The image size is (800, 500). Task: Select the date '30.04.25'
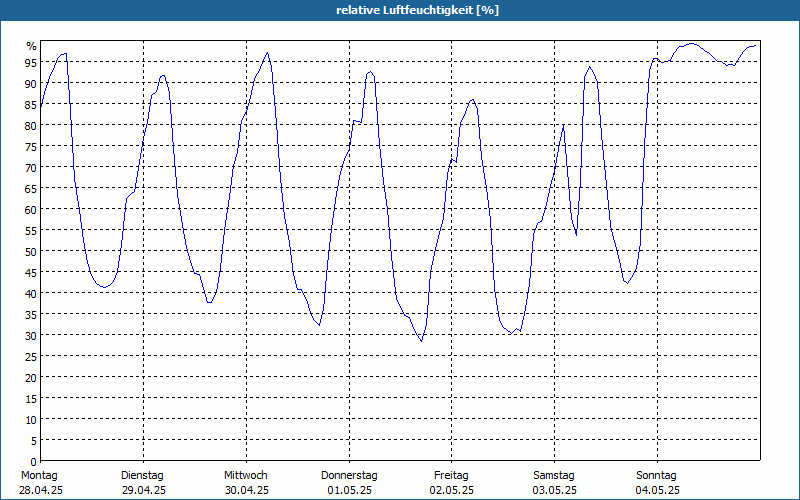coord(247,490)
